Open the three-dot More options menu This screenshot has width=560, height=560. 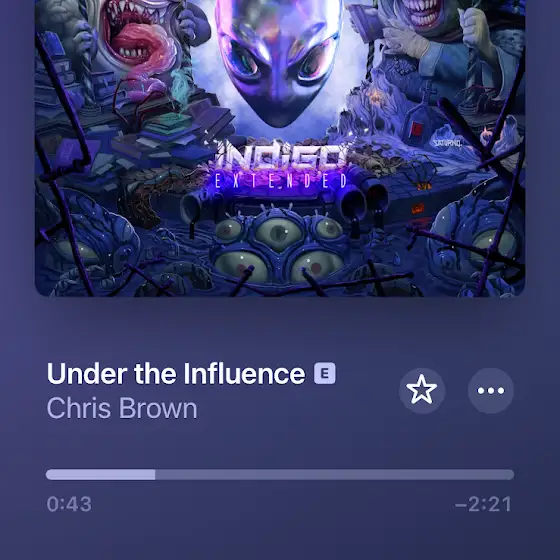[491, 390]
